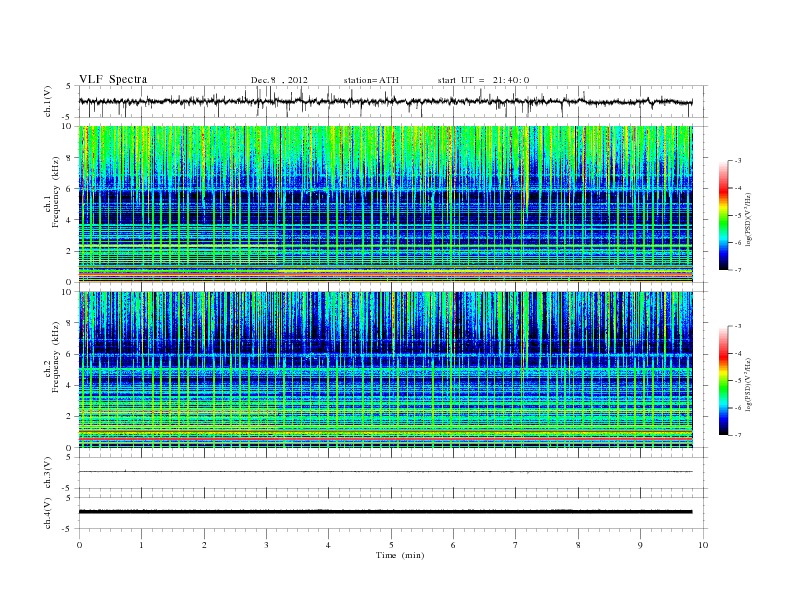Click the "VLF Spectra" plot title
Image resolution: width=792 pixels, height=612 pixels.
pos(113,79)
